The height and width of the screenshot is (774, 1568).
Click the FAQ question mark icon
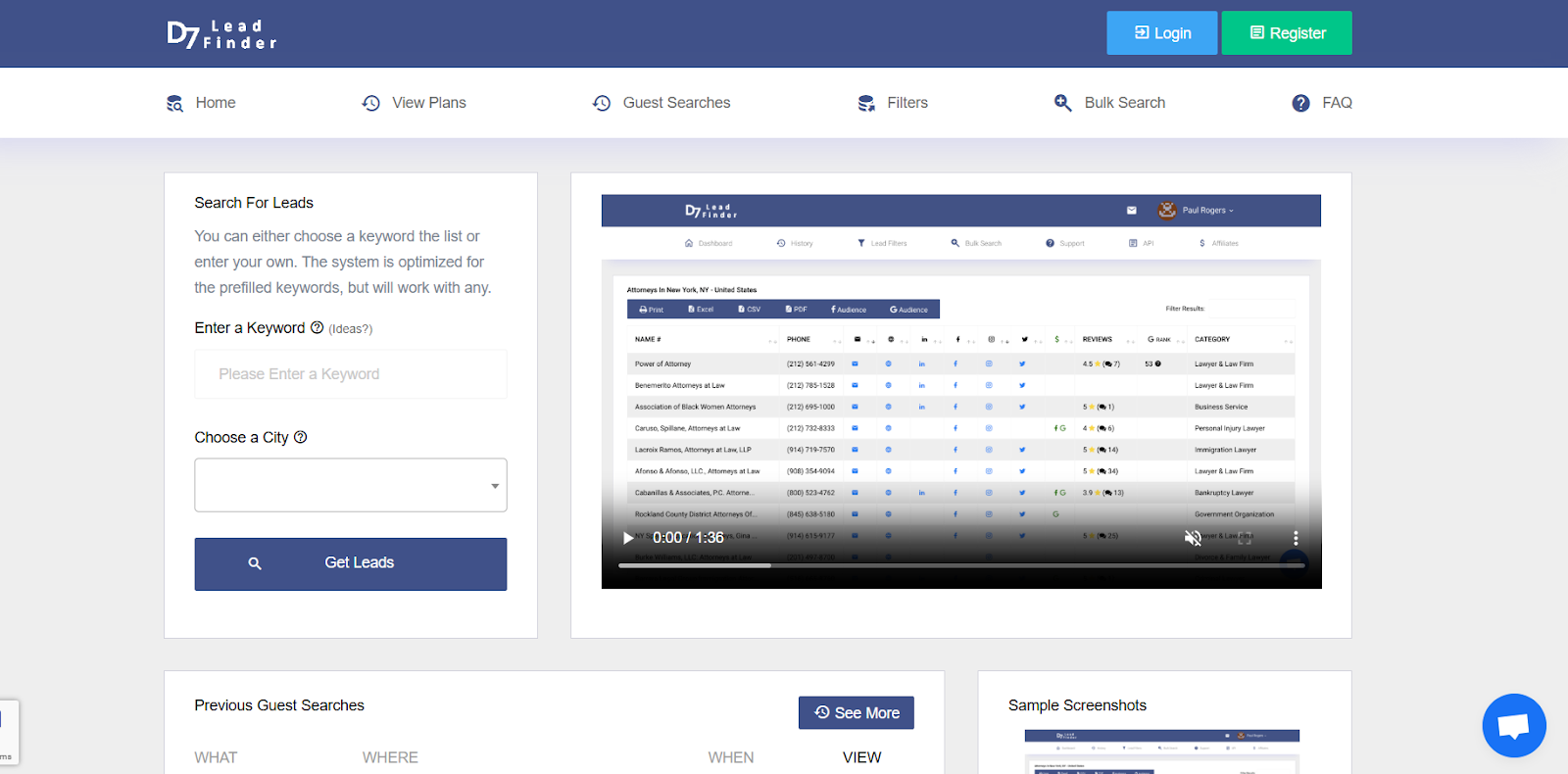coord(1300,103)
